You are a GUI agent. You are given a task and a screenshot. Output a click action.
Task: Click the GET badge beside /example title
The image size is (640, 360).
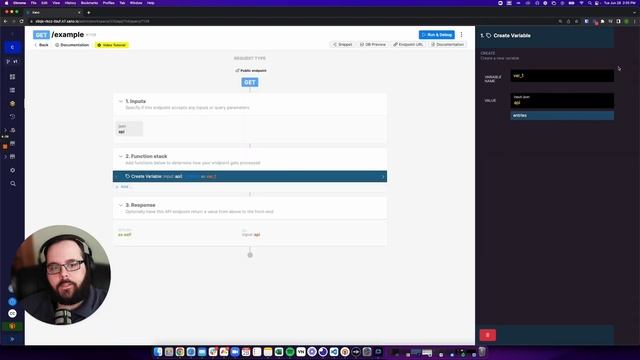pos(41,35)
